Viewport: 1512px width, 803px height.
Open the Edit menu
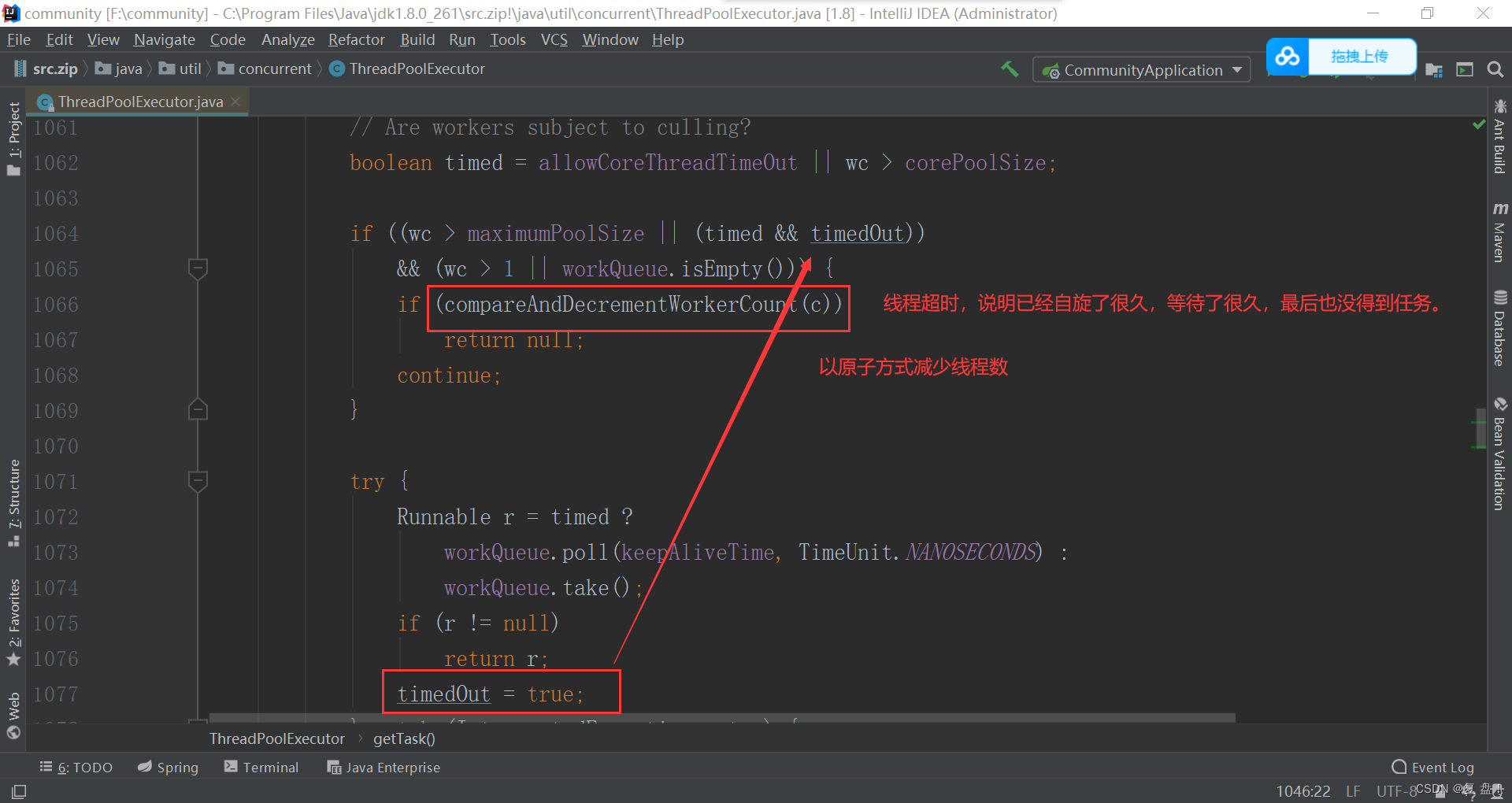pos(59,39)
